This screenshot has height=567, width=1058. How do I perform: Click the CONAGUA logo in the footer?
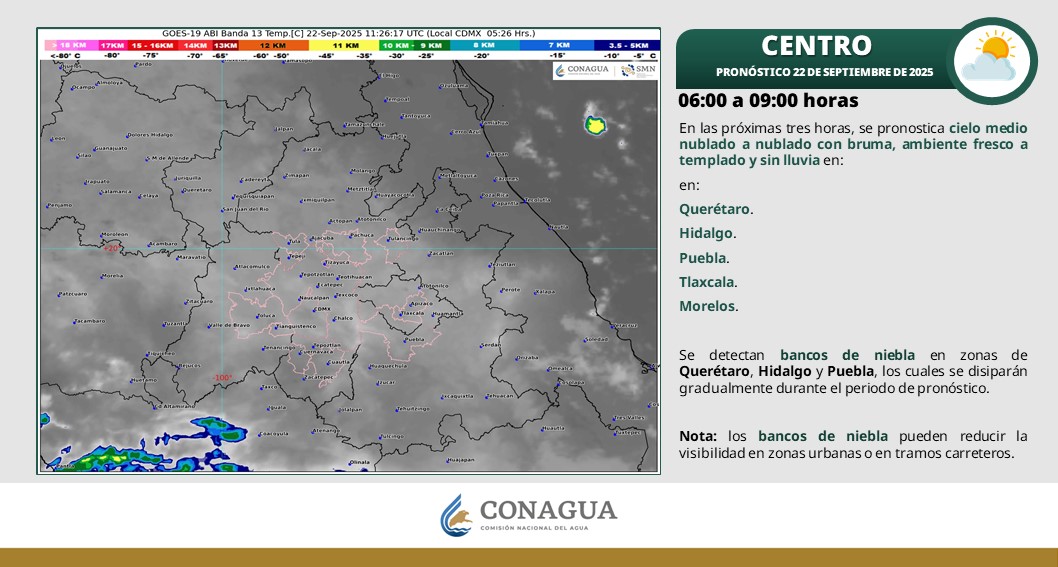point(529,515)
